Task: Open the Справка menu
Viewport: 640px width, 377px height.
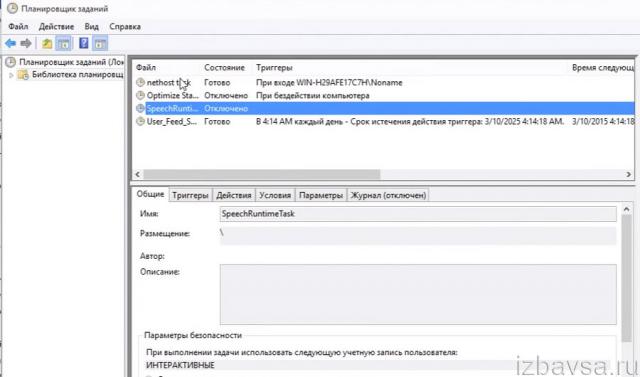Action: [125, 27]
